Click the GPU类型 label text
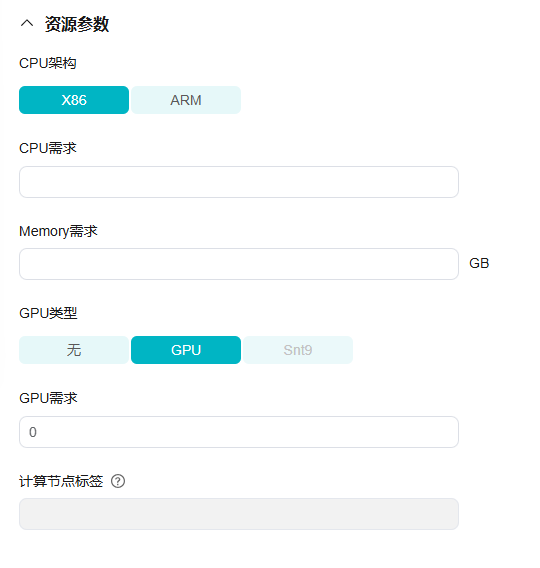The height and width of the screenshot is (568, 540). (x=48, y=313)
